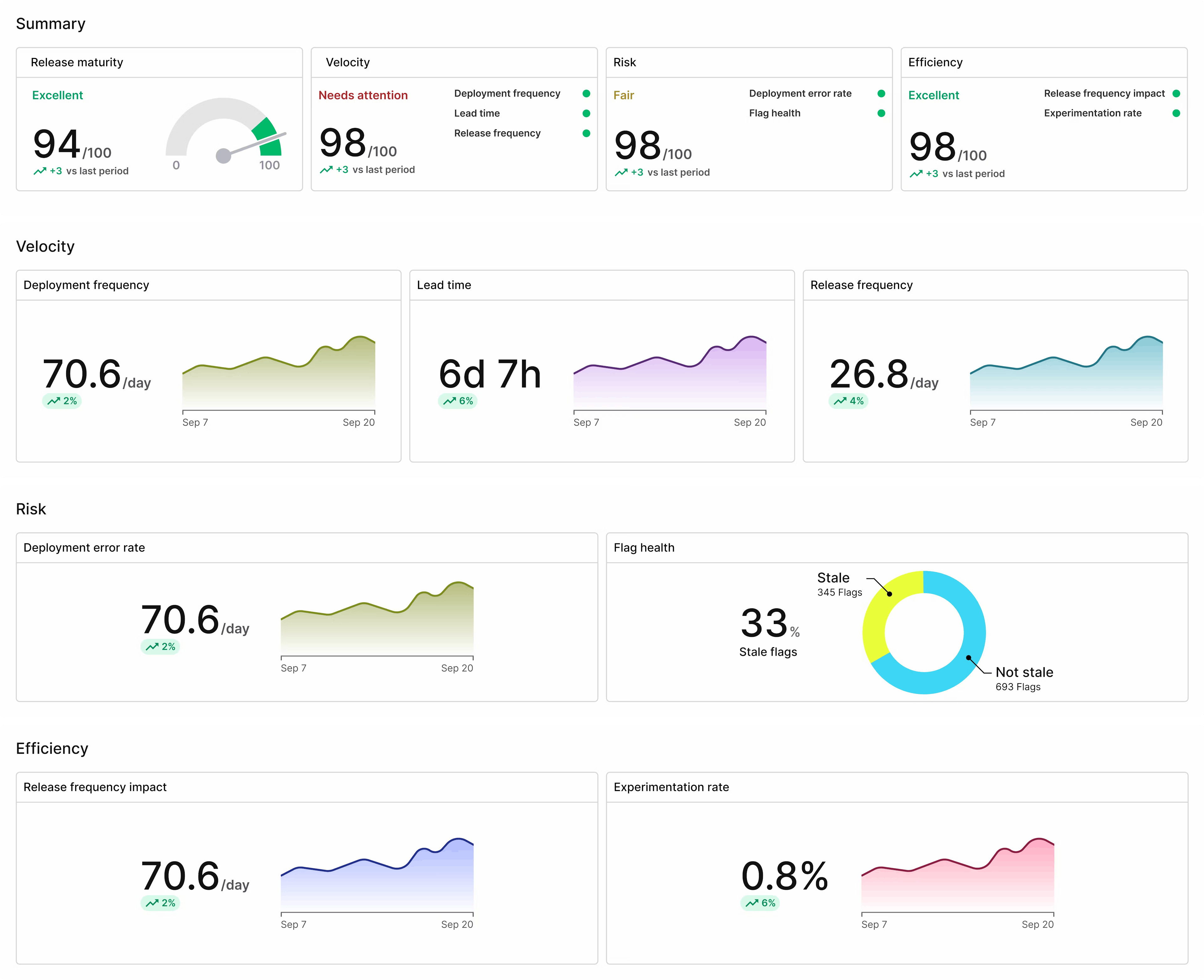The image size is (1204, 980).
Task: Click the 6% badge under Experimentation rate
Action: [x=760, y=903]
